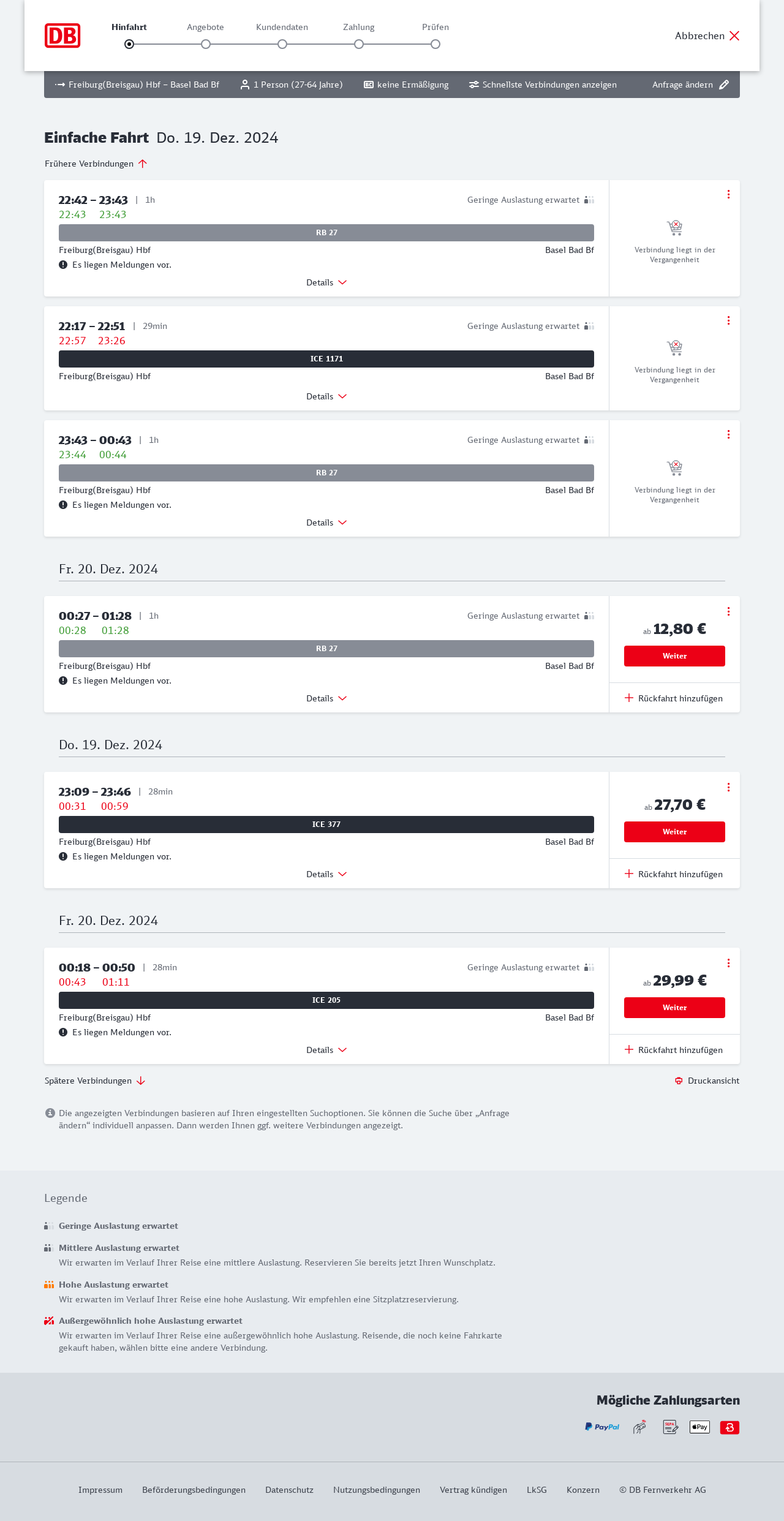Select the Zahlung step circle

(359, 44)
